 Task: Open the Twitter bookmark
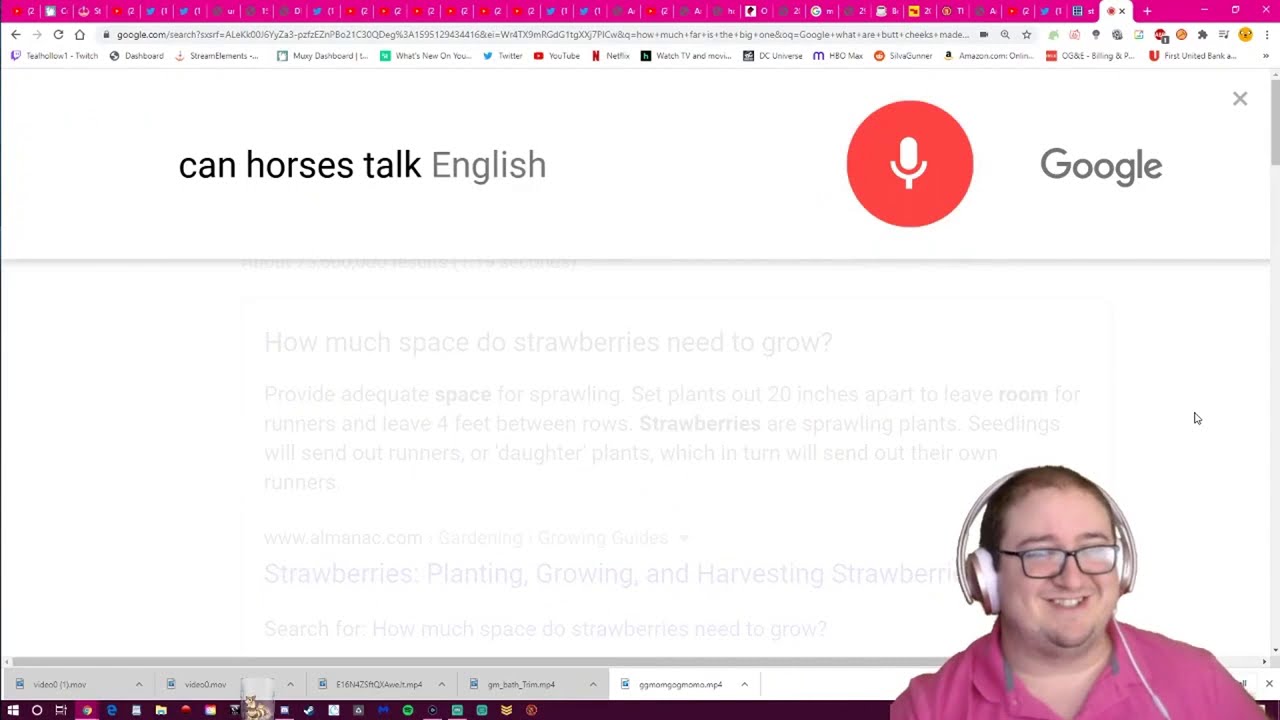tap(502, 56)
